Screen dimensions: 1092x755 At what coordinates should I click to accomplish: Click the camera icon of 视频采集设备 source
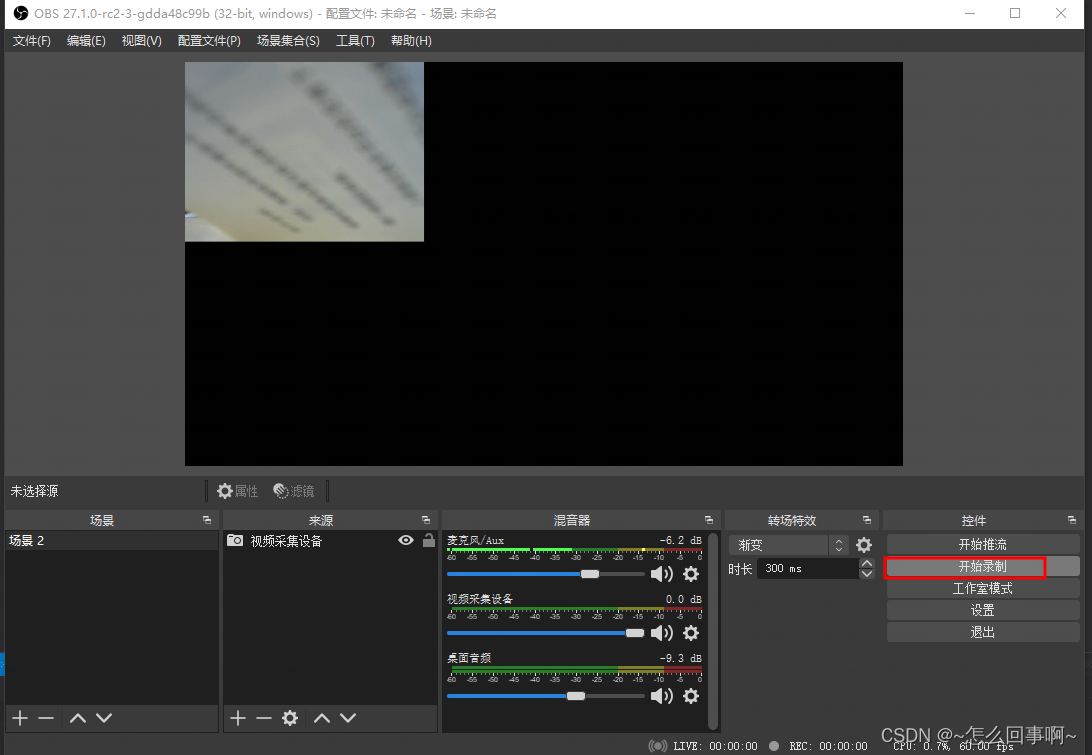235,540
